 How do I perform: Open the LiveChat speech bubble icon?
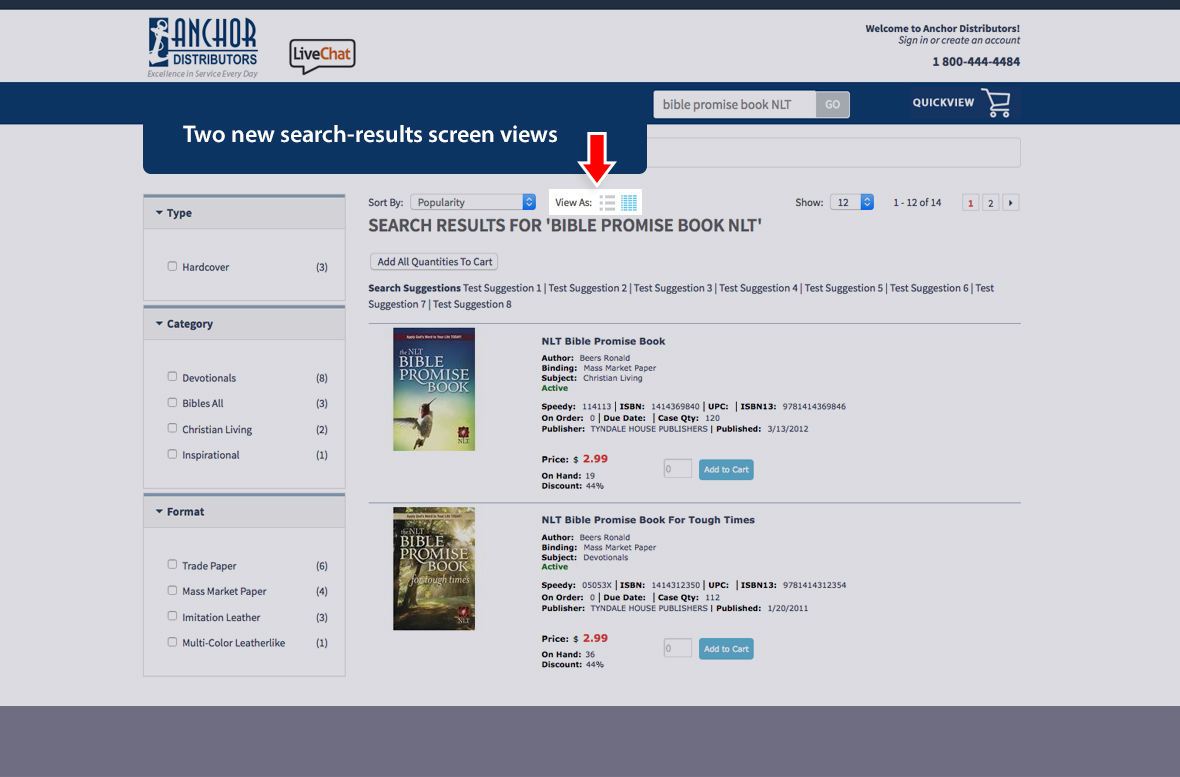click(x=322, y=56)
